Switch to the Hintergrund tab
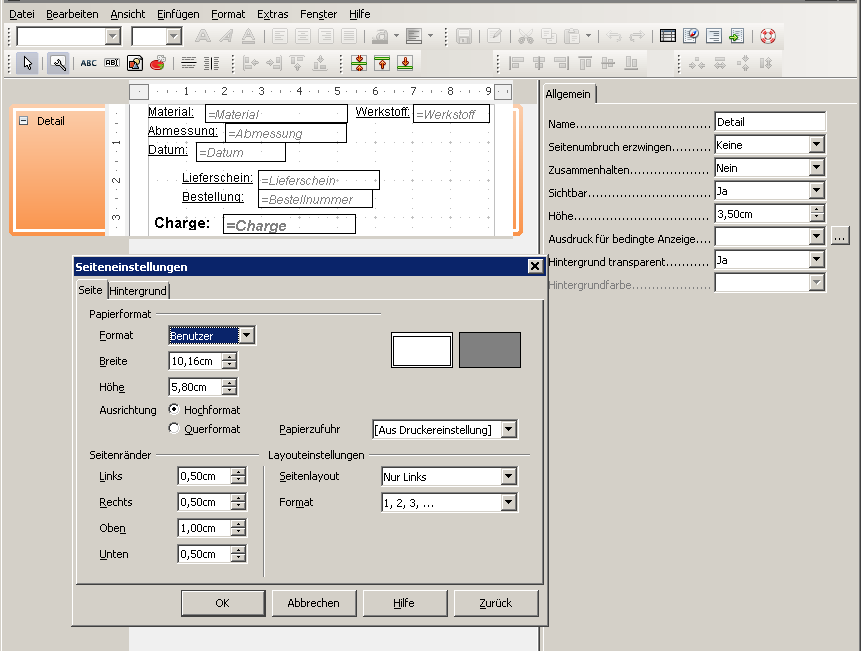The image size is (861, 651). pyautogui.click(x=138, y=291)
